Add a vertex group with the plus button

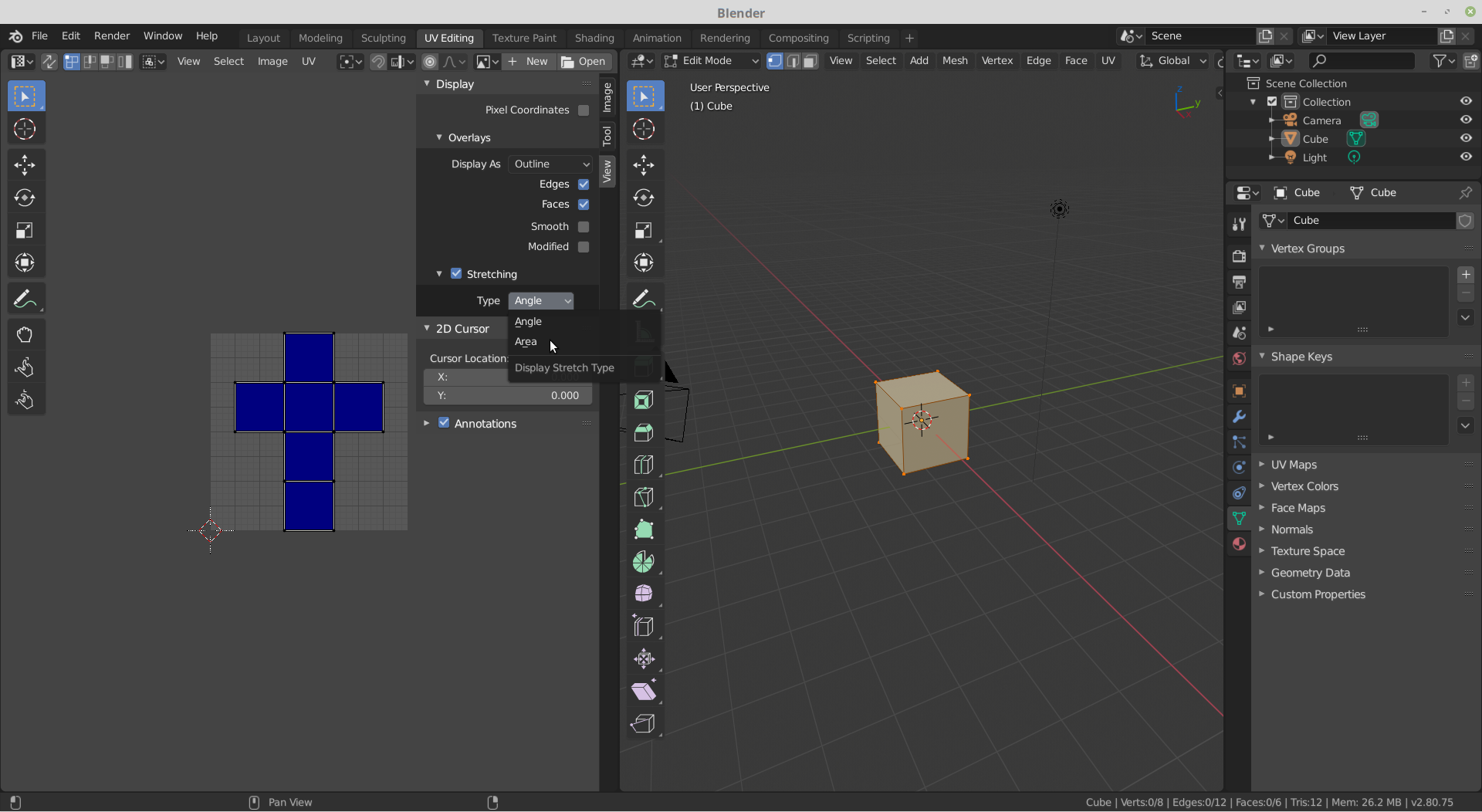[1466, 275]
